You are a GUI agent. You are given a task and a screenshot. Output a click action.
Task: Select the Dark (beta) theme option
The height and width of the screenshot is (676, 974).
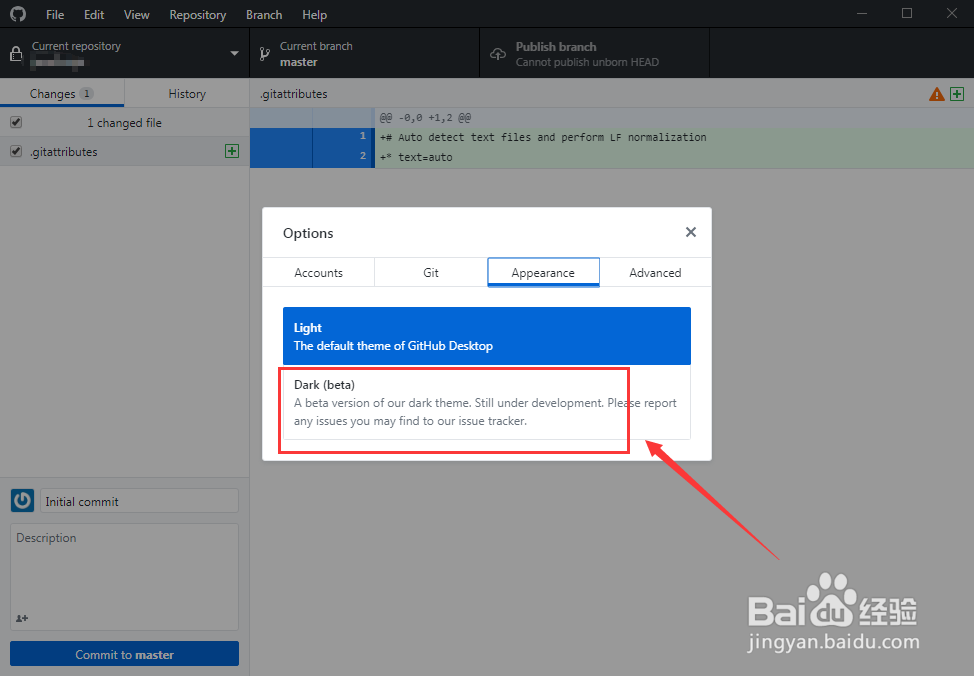[x=486, y=403]
